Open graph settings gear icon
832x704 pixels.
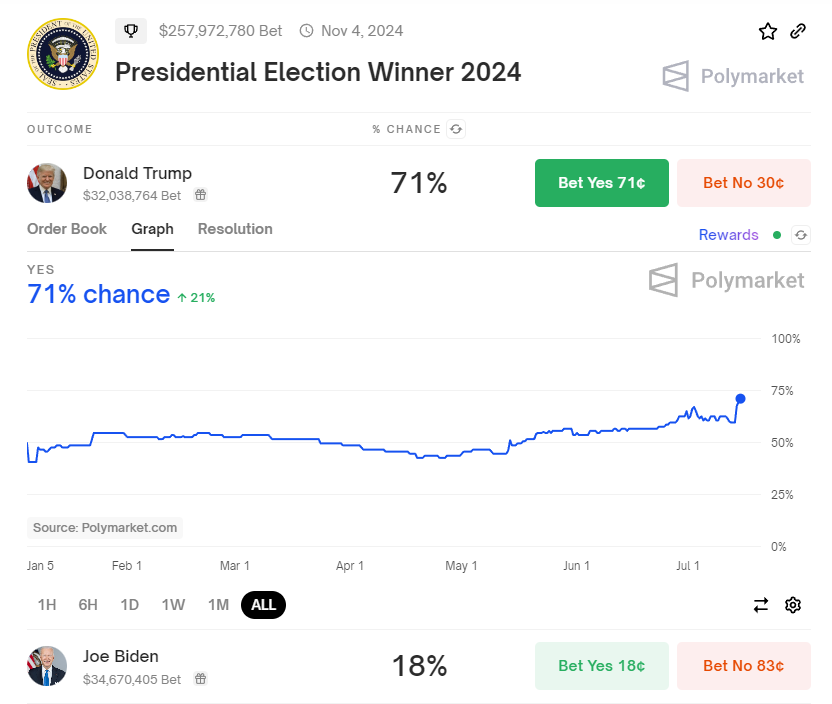point(793,605)
